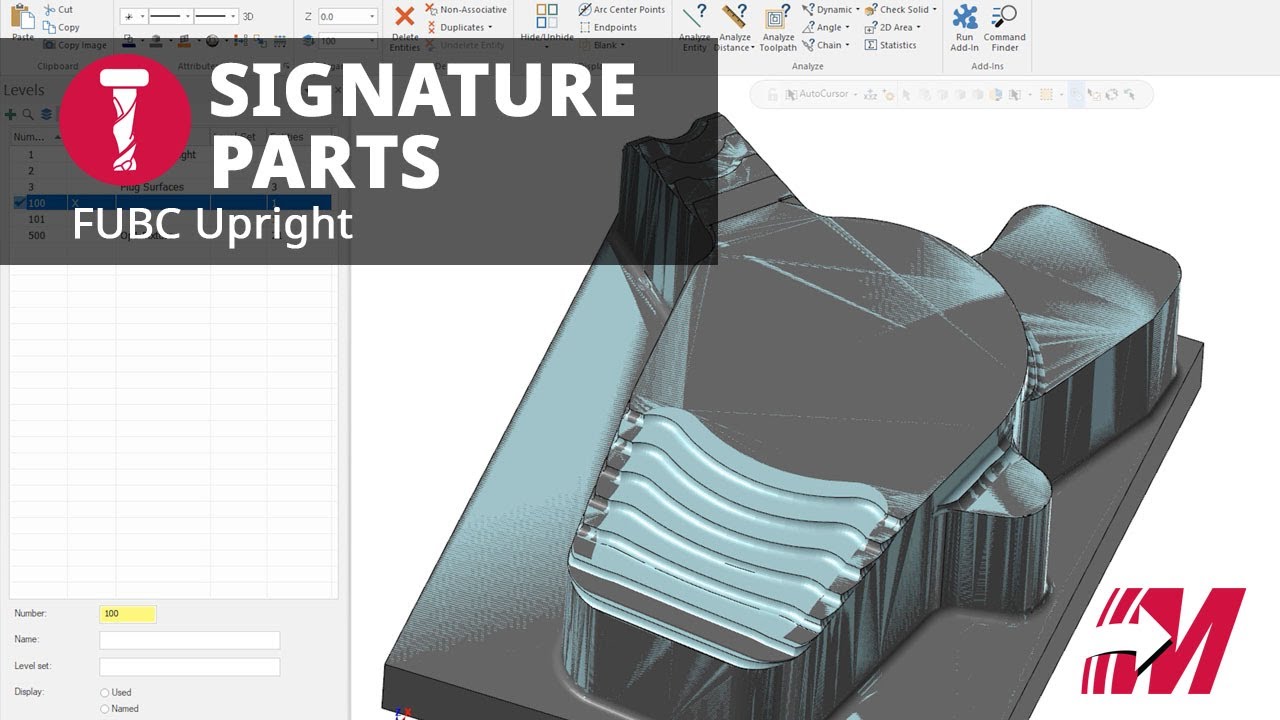This screenshot has width=1280, height=720.
Task: Select level 500 row in Levels list
Action: (170, 235)
